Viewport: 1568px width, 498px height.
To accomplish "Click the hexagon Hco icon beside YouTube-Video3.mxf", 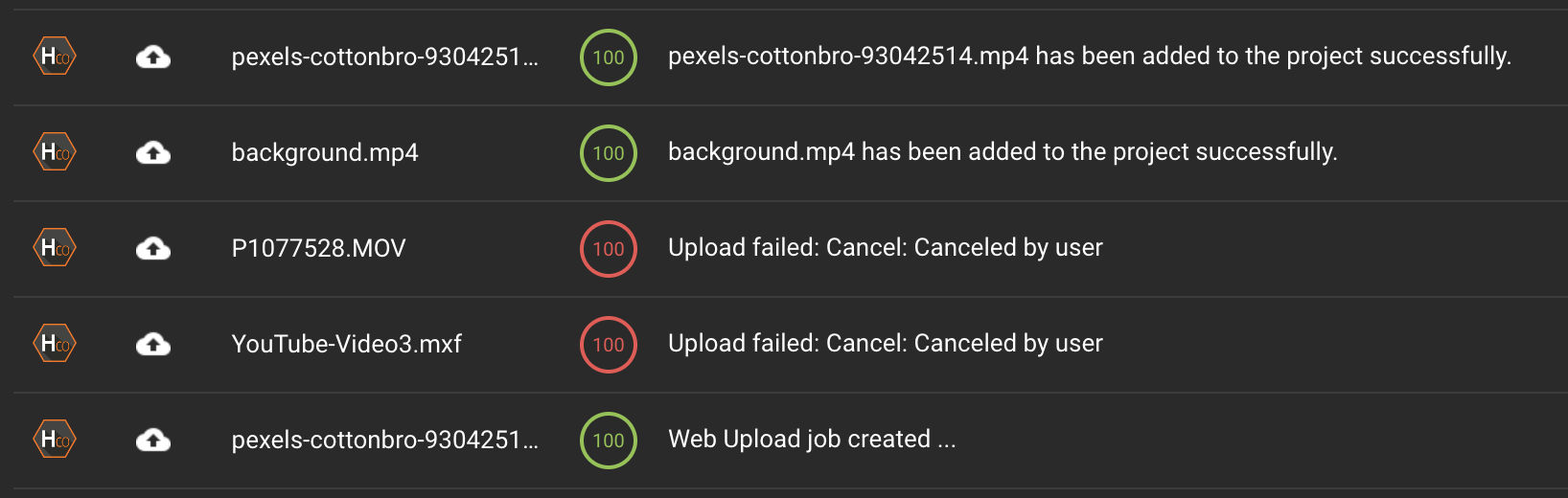I will (55, 344).
